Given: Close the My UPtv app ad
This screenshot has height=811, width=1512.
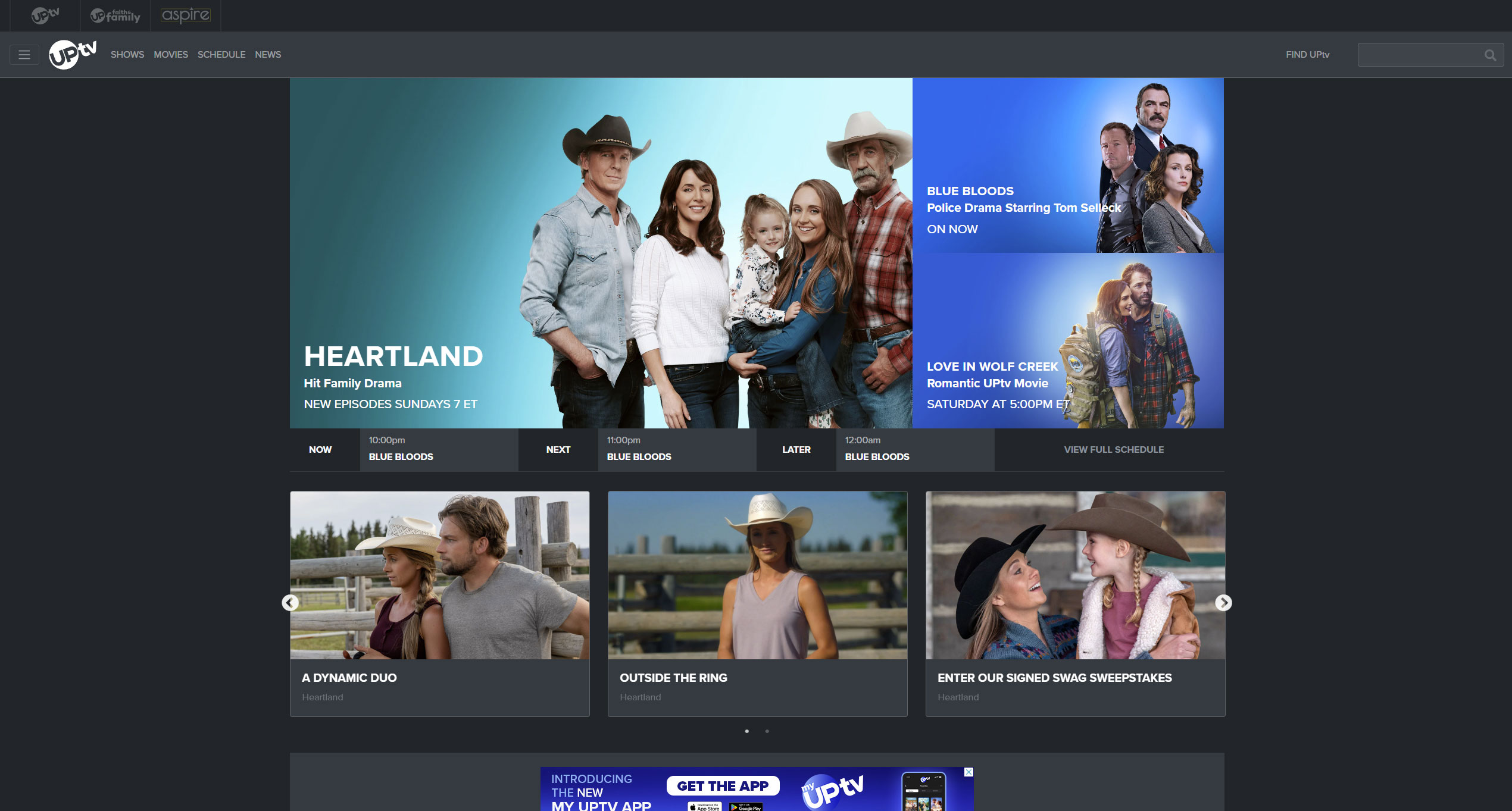Looking at the screenshot, I should coord(969,772).
